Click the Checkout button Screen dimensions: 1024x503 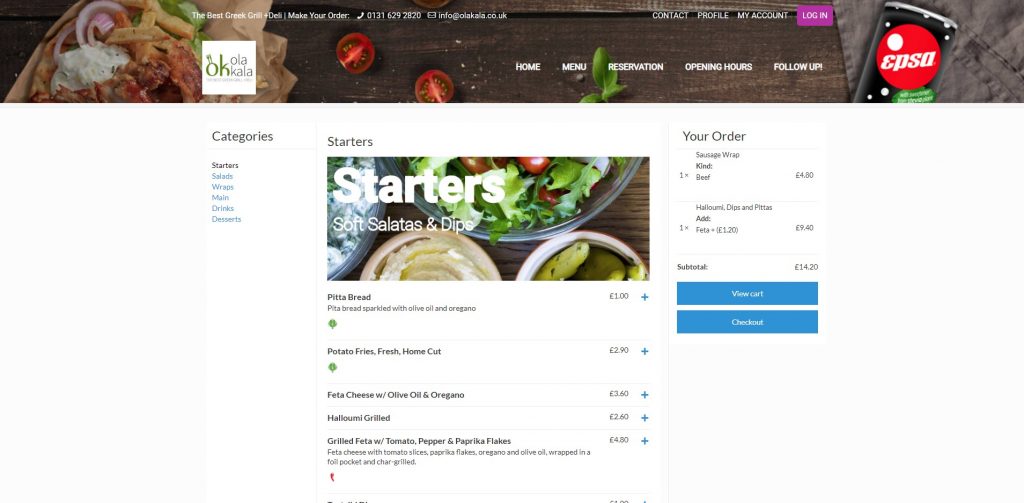[747, 322]
